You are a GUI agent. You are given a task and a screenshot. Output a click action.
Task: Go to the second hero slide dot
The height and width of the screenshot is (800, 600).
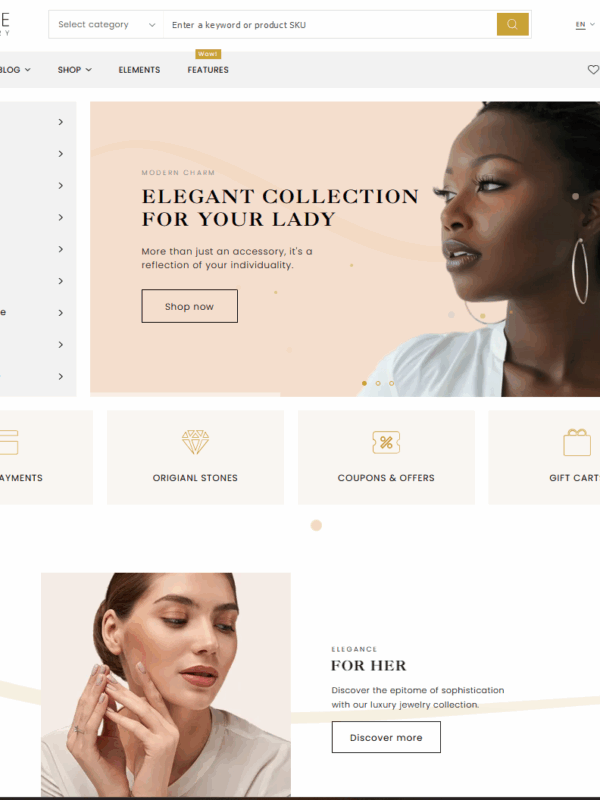378,383
